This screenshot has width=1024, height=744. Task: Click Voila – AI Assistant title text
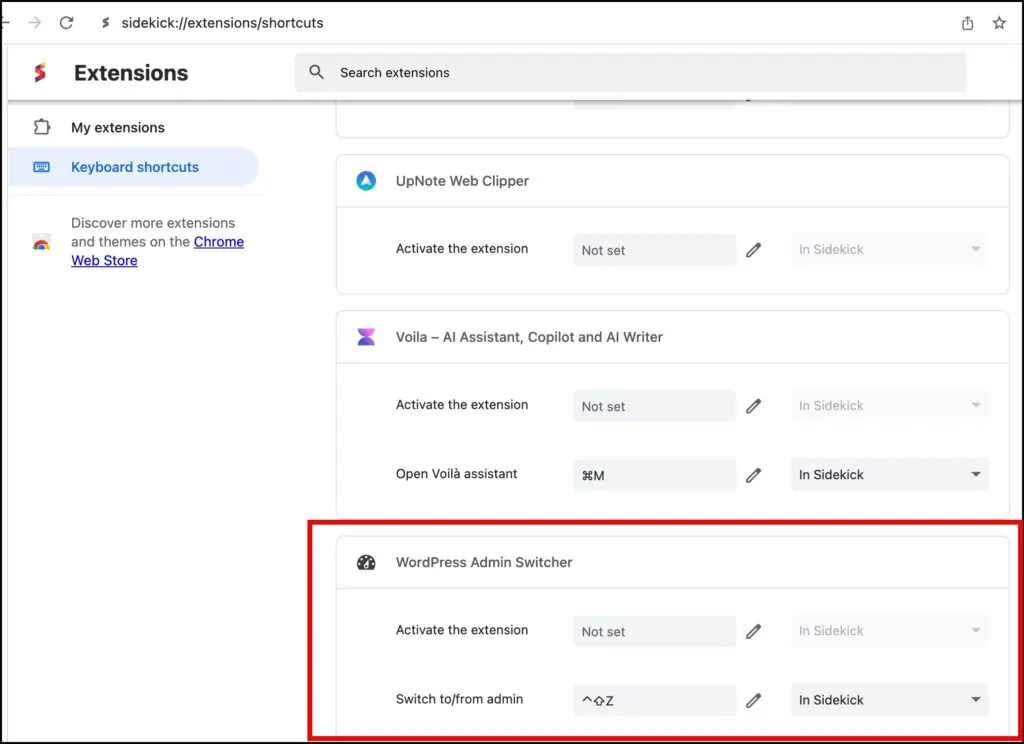coord(529,337)
